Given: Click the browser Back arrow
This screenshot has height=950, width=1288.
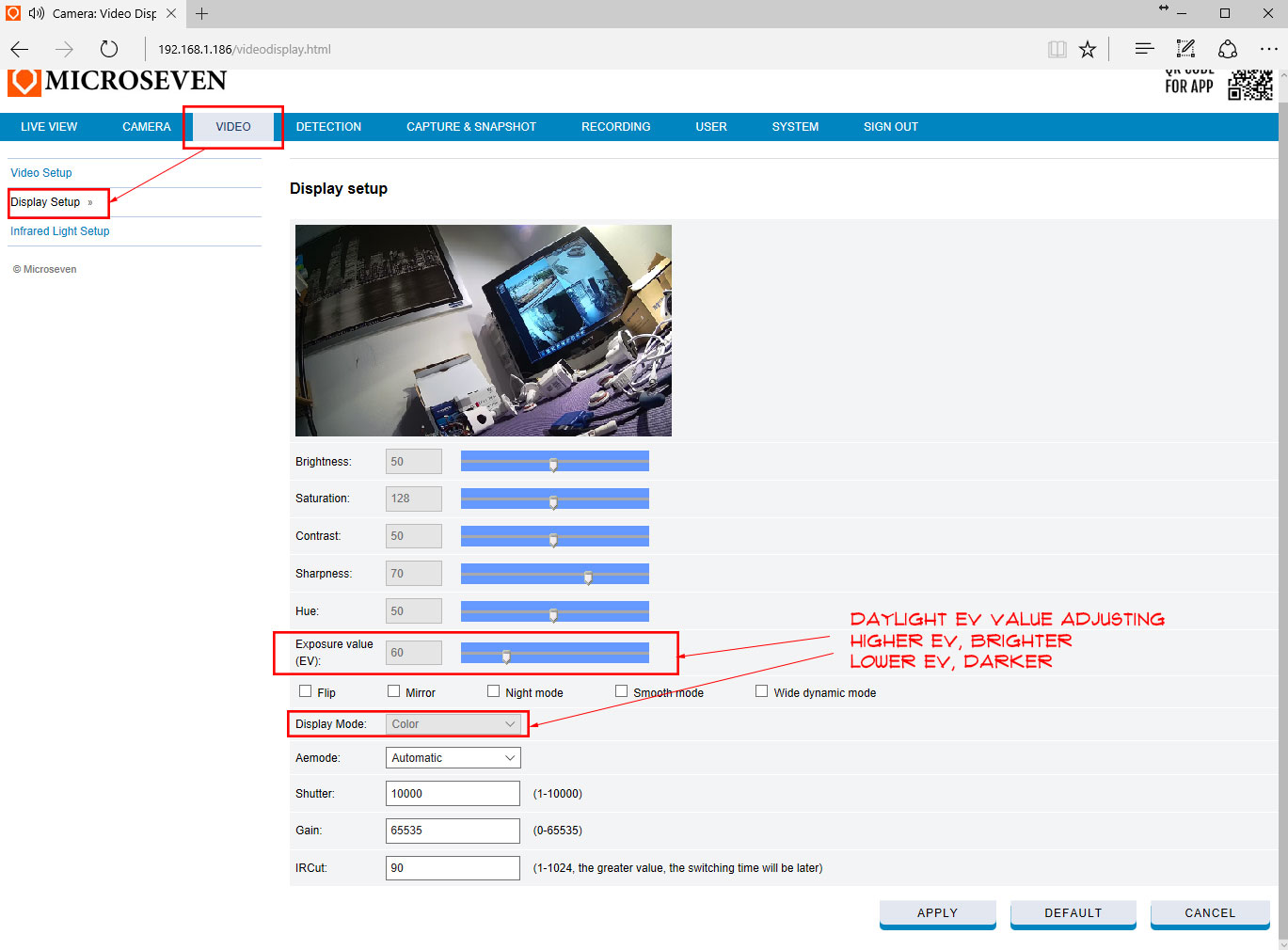Looking at the screenshot, I should [x=20, y=49].
